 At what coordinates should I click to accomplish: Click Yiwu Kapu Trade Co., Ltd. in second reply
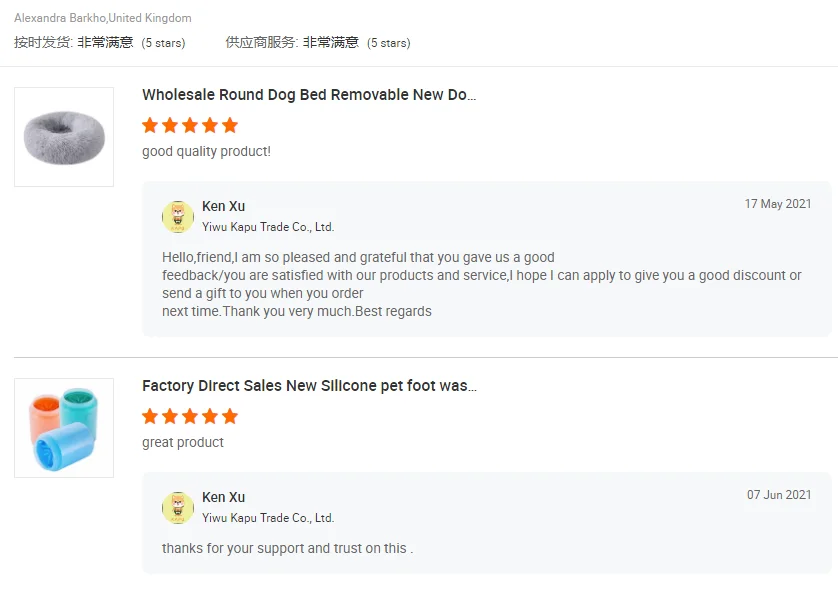coord(268,518)
